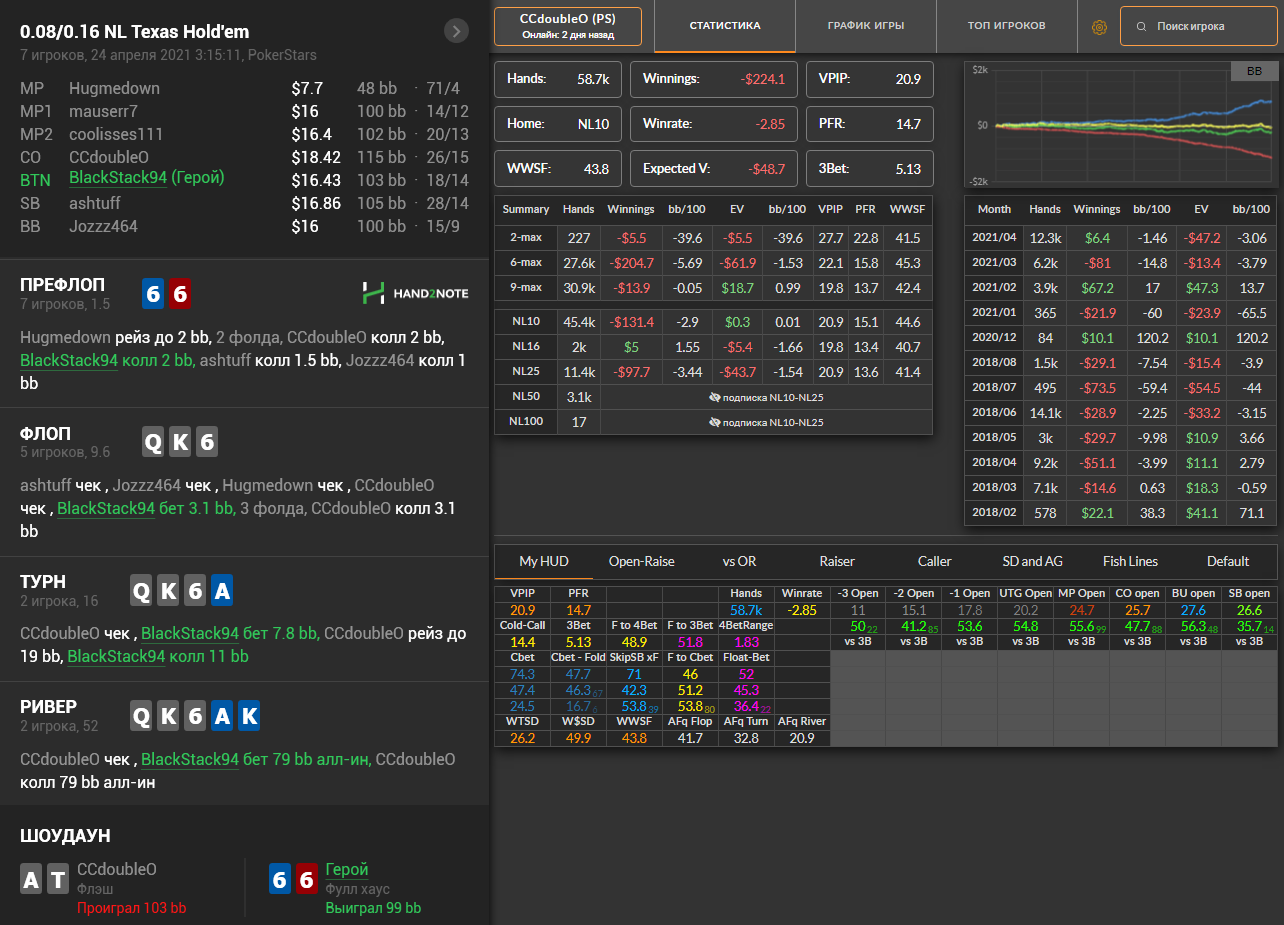Image resolution: width=1284 pixels, height=925 pixels.
Task: Click the Home NL10 stat box
Action: pos(558,124)
